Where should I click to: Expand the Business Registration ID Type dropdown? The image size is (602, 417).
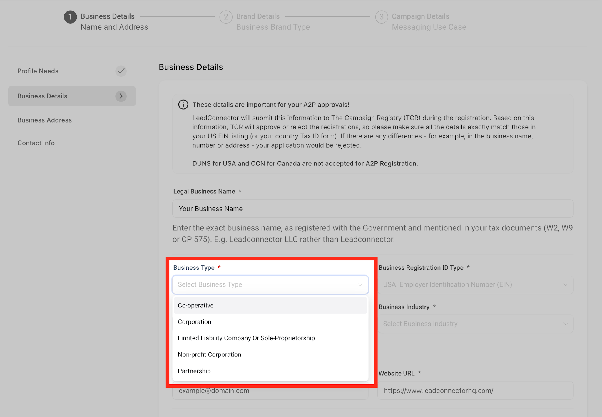475,285
